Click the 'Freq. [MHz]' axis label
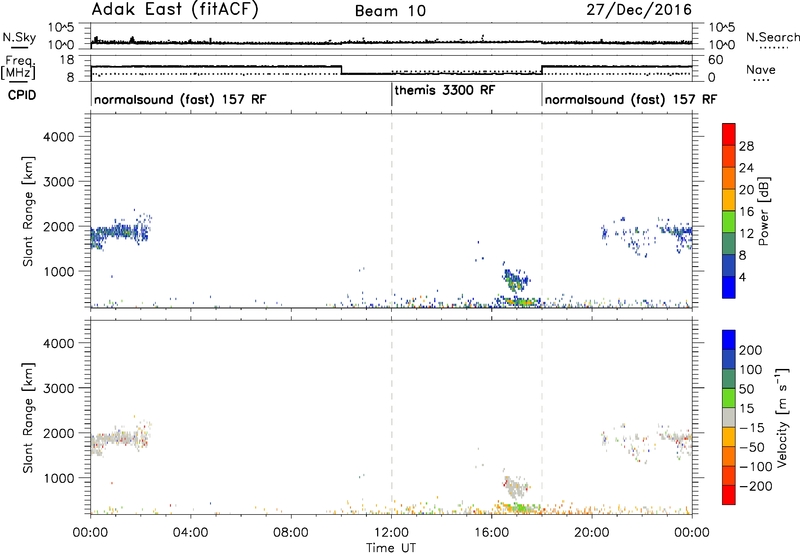Screen dimensions: 800x554 (x=18, y=67)
